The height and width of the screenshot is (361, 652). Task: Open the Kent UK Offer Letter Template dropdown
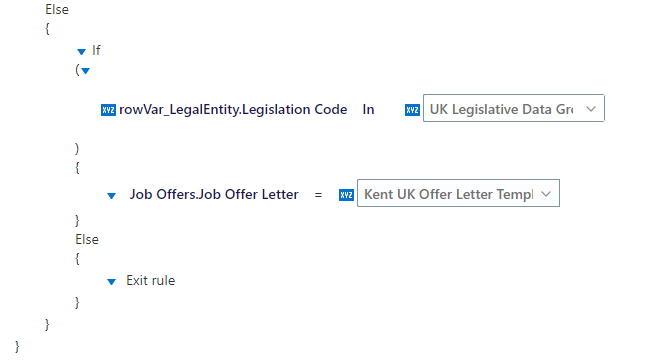(x=458, y=193)
